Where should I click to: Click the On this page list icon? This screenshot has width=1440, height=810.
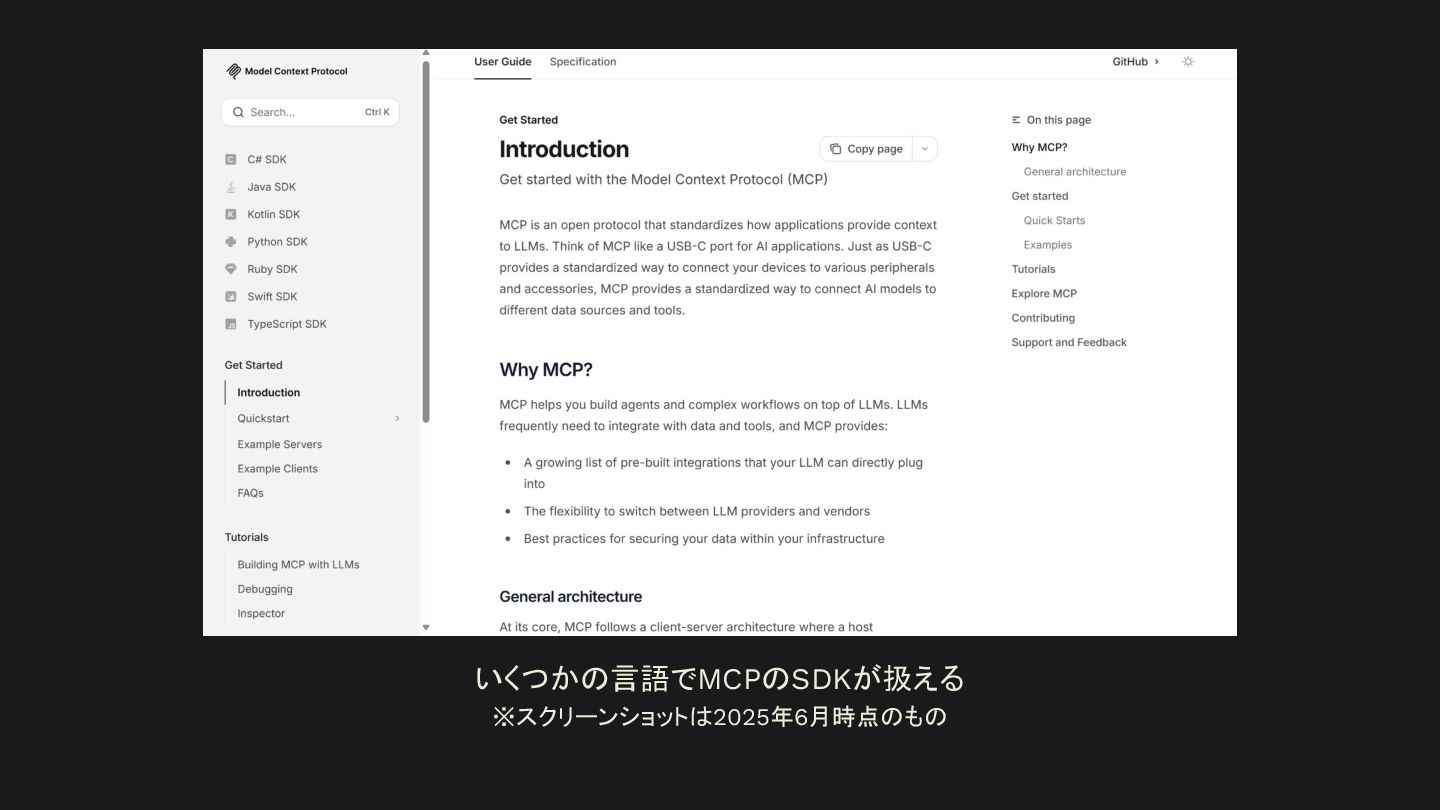click(x=1016, y=120)
